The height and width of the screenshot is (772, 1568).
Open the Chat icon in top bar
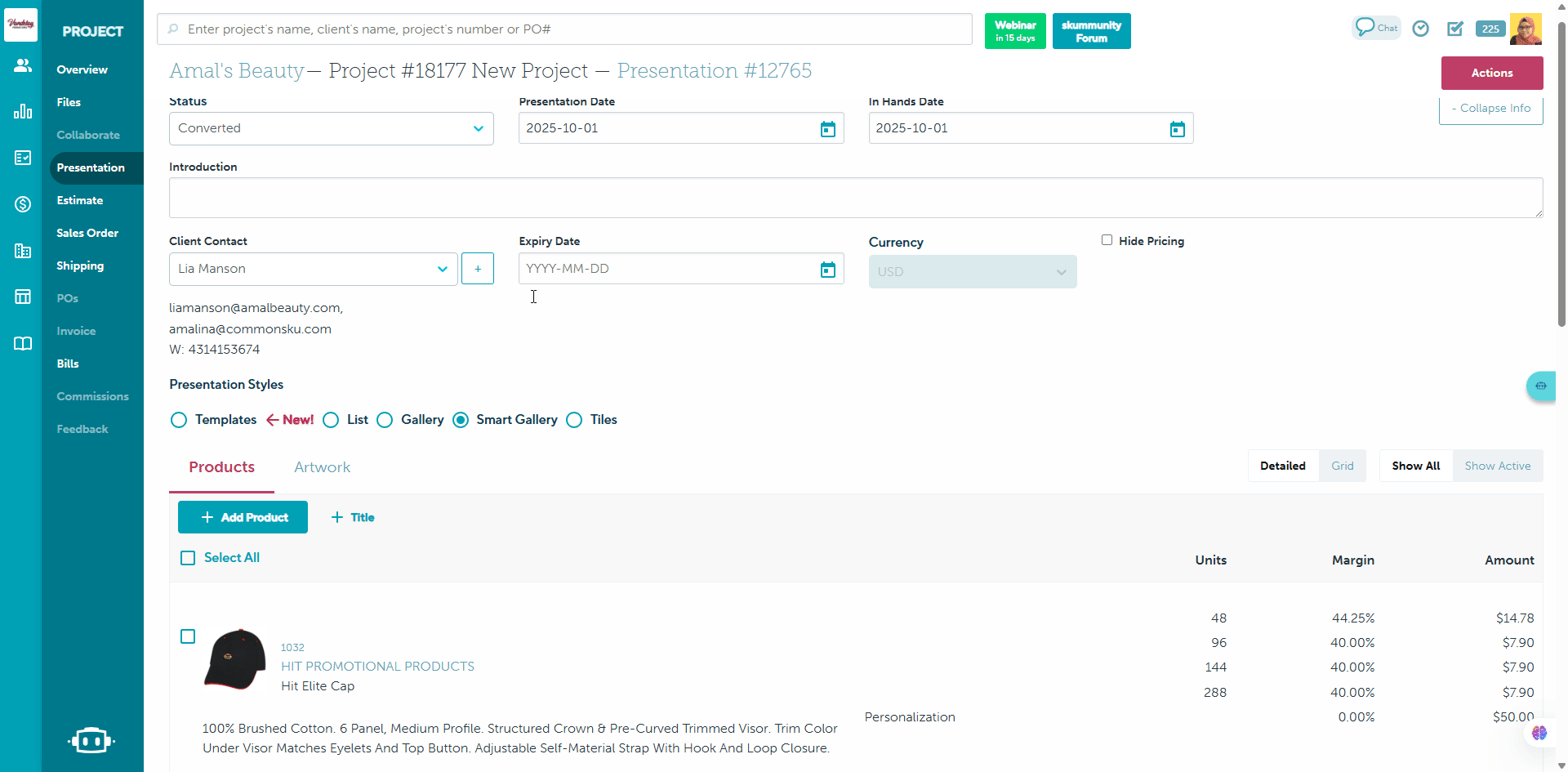(x=1376, y=28)
